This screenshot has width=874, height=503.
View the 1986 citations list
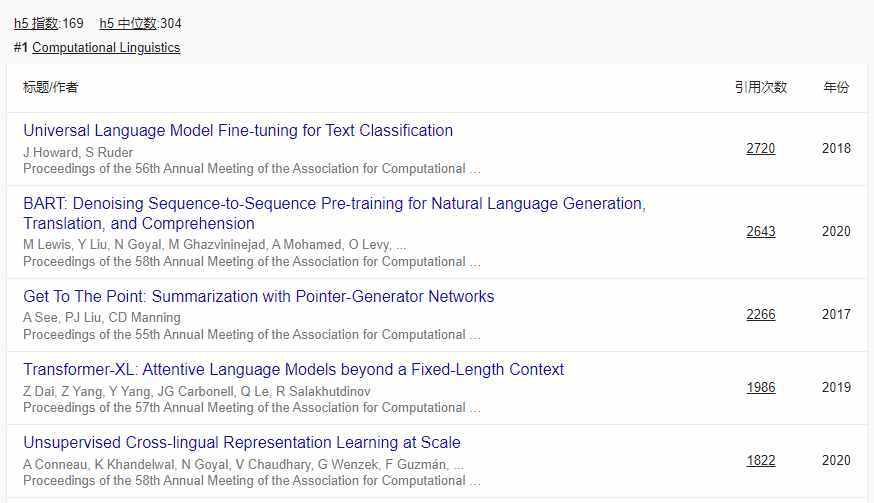pyautogui.click(x=760, y=387)
